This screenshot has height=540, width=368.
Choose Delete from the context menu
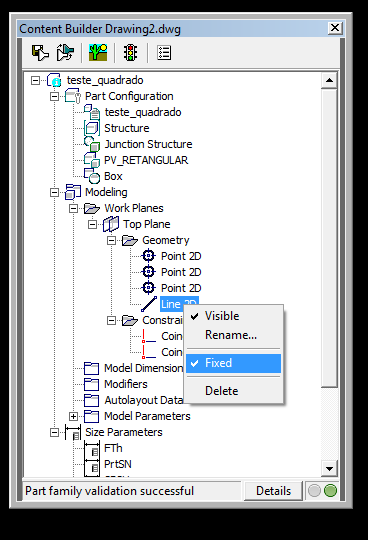tap(222, 391)
